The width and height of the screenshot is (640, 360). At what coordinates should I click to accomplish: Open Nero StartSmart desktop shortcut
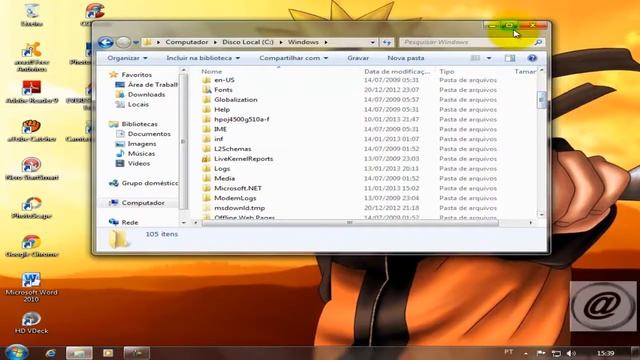tap(31, 169)
